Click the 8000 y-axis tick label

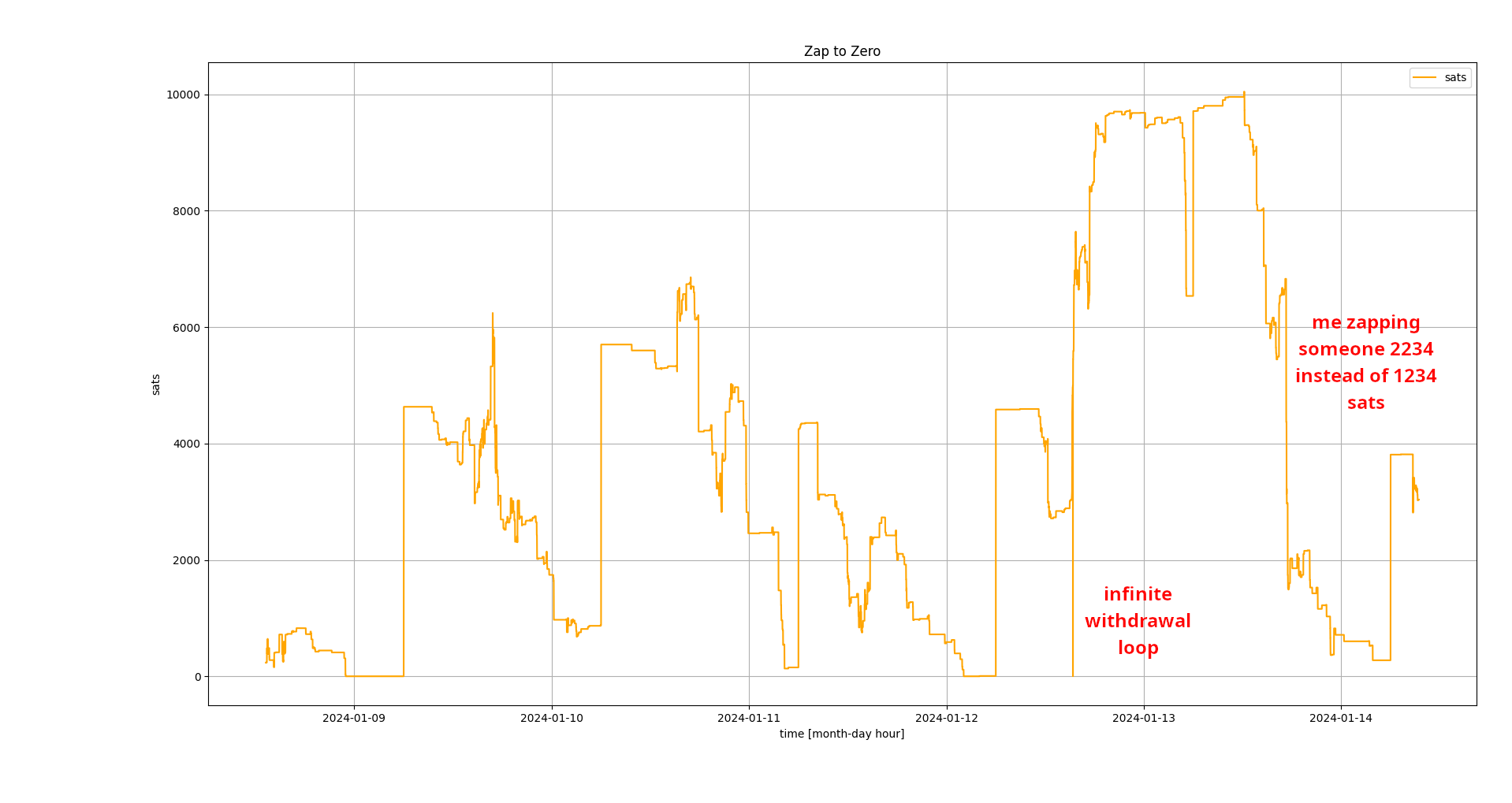point(185,211)
